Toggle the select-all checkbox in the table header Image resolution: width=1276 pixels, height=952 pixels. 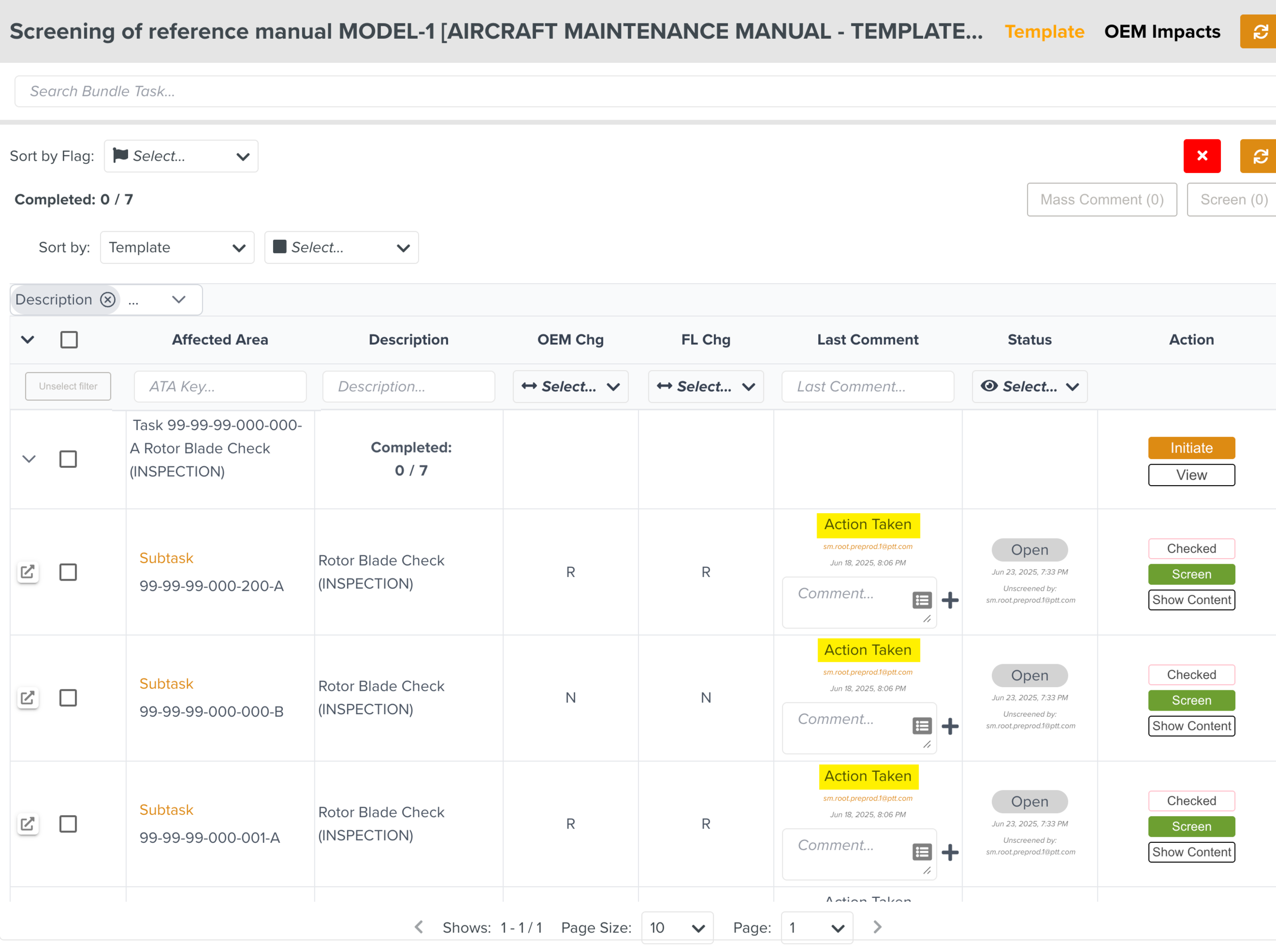click(x=69, y=339)
